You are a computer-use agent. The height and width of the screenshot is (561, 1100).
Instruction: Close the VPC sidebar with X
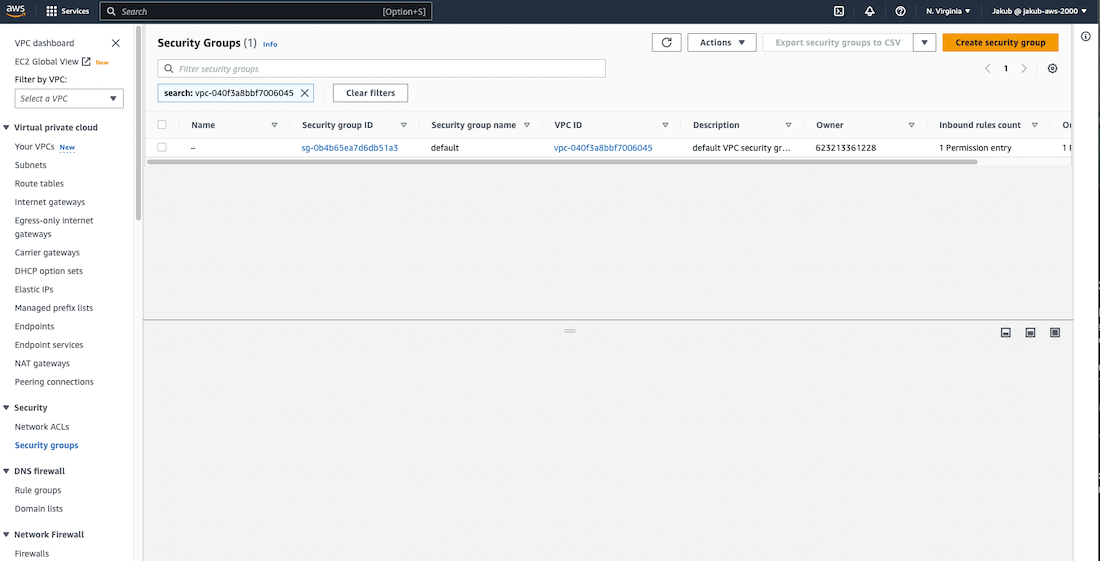[x=116, y=43]
